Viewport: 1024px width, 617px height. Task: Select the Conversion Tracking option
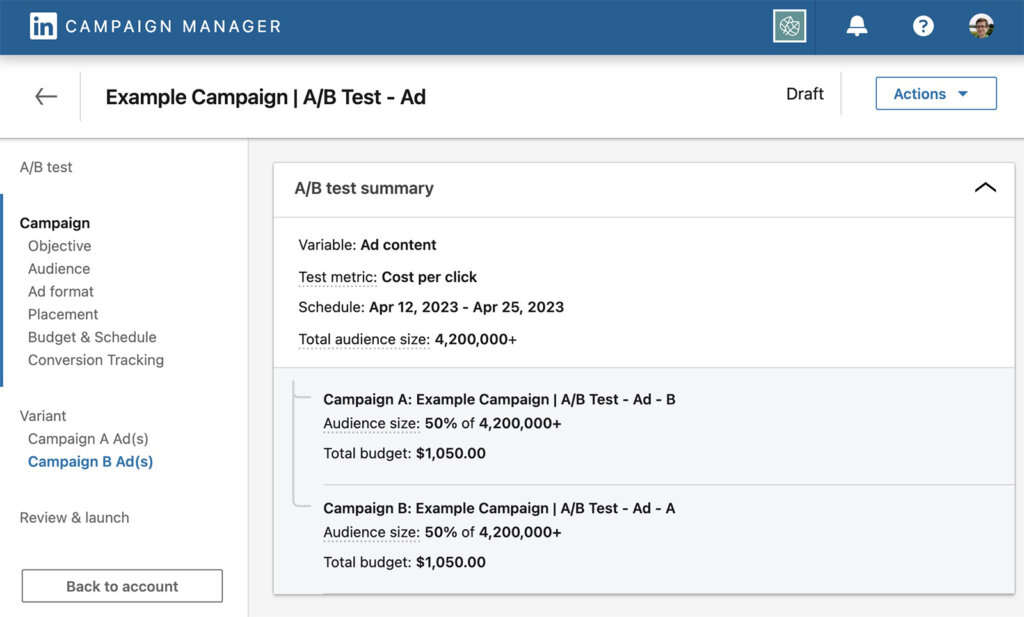pyautogui.click(x=95, y=360)
